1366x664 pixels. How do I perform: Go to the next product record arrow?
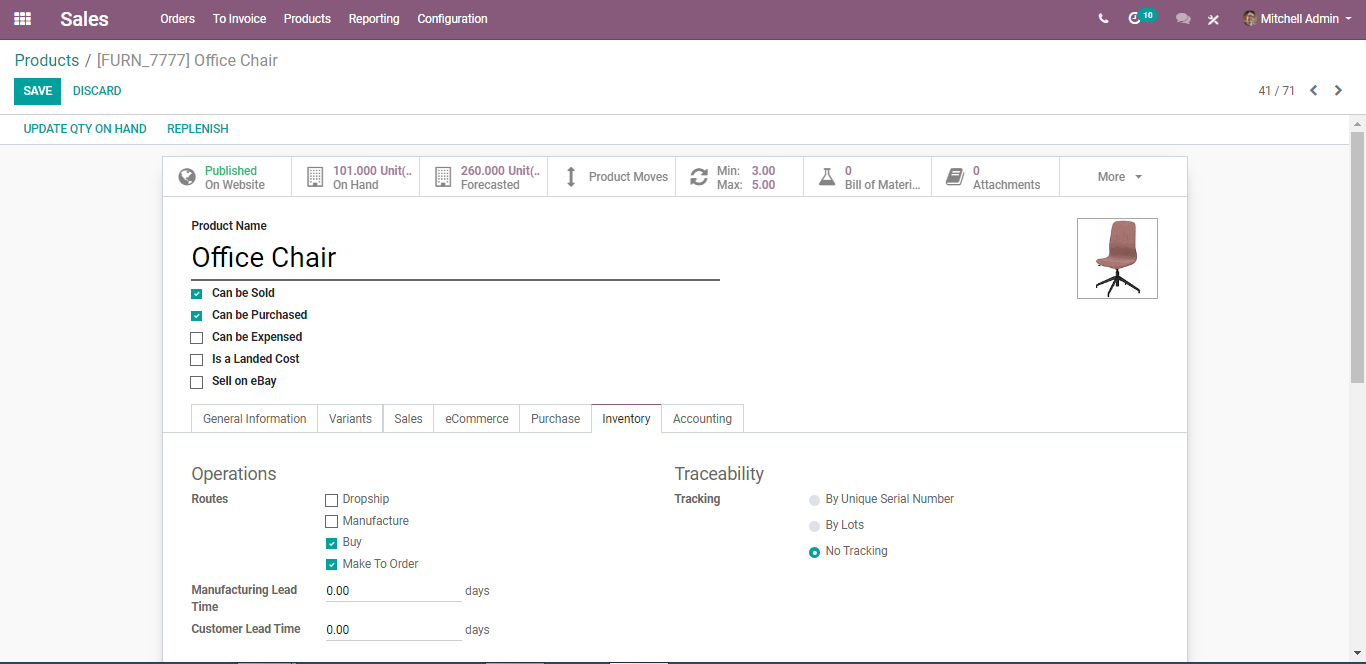(x=1338, y=91)
